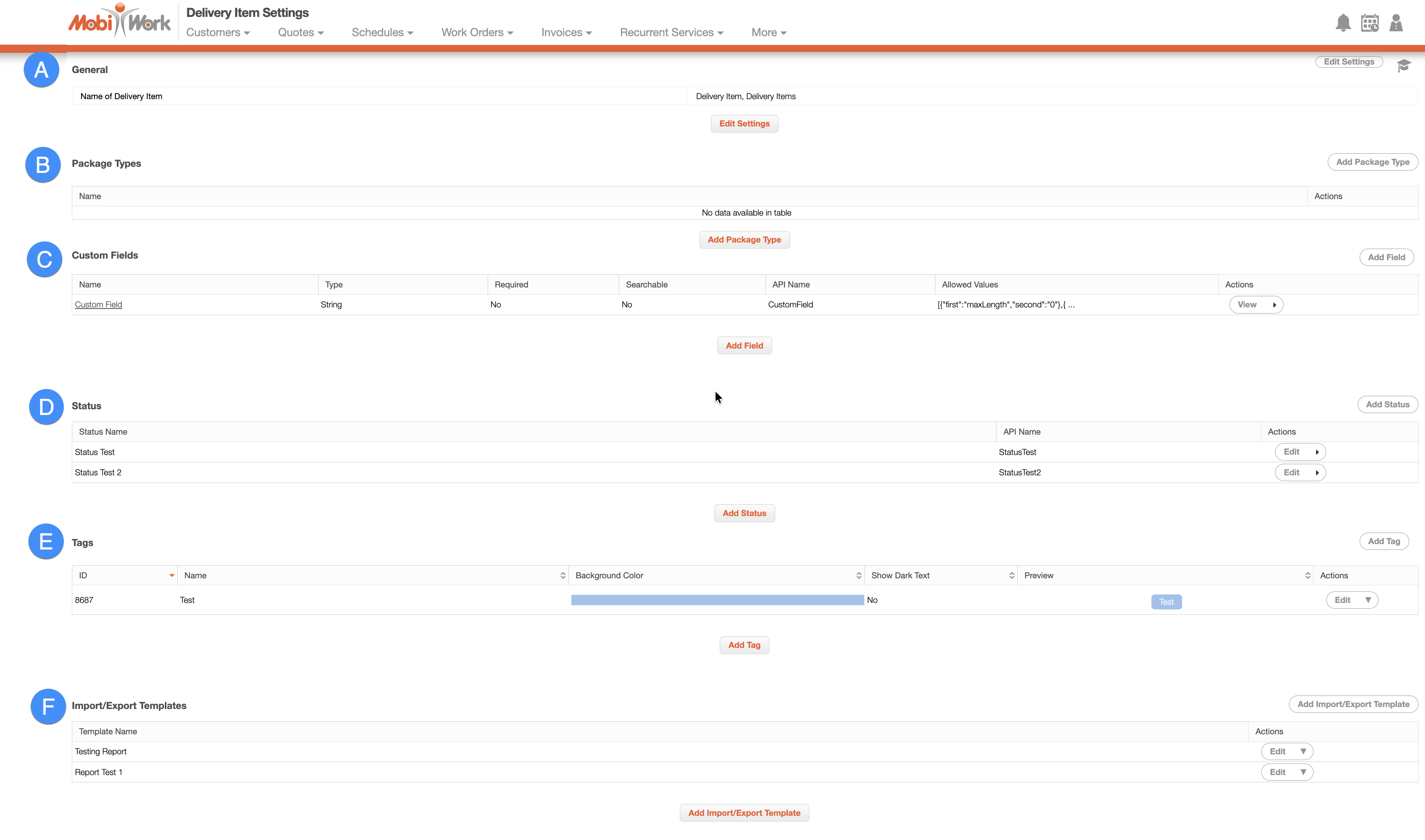Open the Custom Field link

point(98,304)
